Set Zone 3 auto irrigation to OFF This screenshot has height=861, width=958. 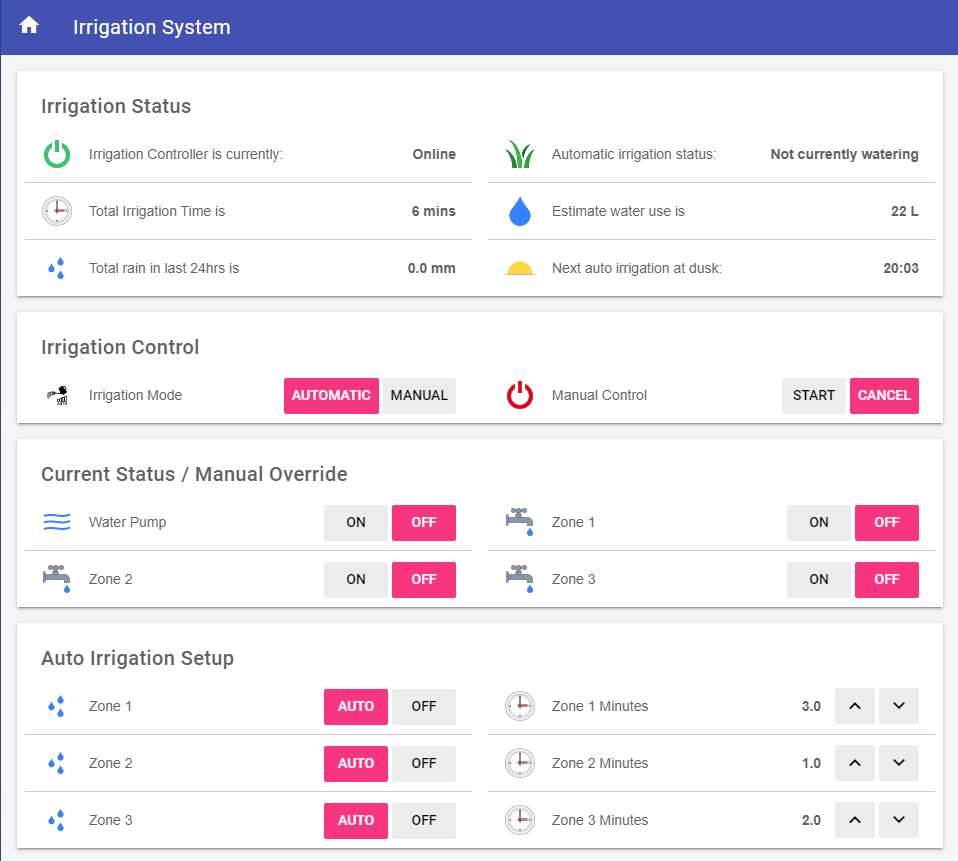(423, 820)
